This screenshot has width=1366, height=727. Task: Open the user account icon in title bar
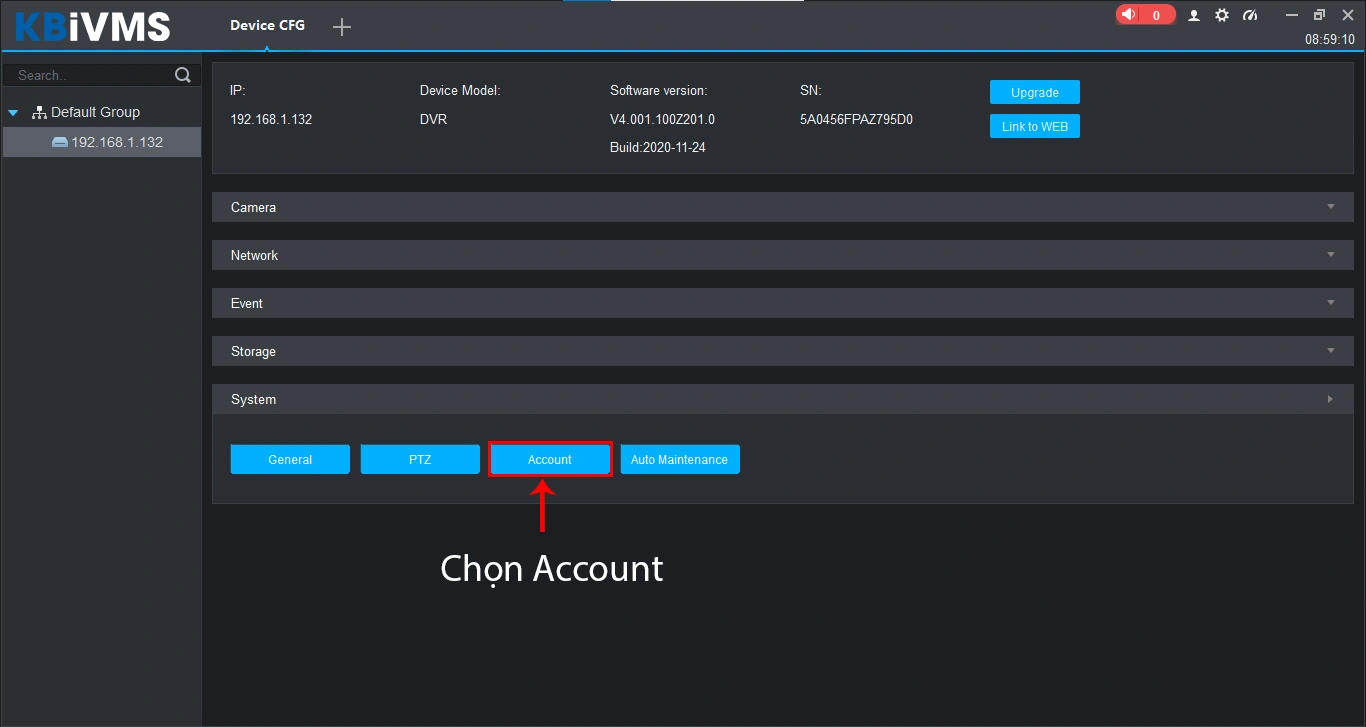(1193, 15)
